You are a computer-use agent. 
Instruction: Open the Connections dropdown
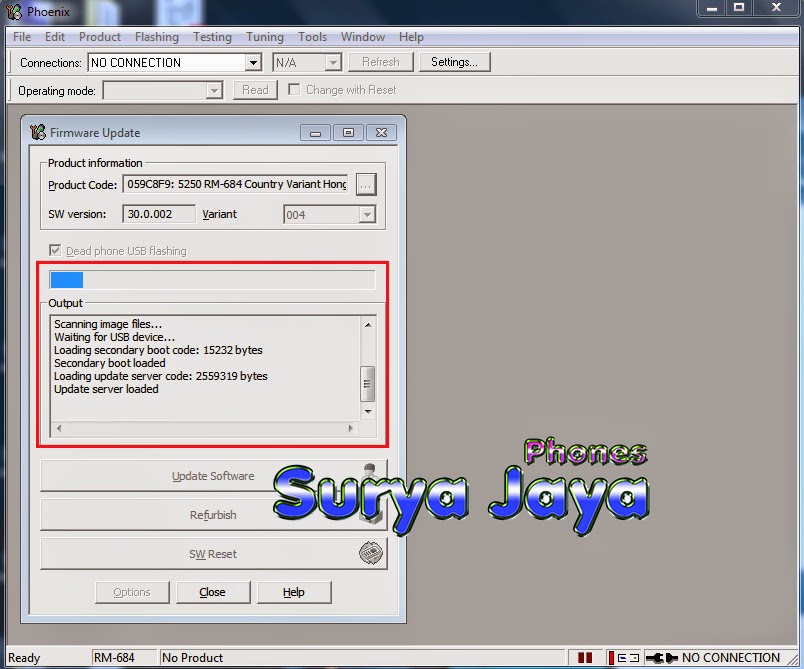pyautogui.click(x=253, y=63)
